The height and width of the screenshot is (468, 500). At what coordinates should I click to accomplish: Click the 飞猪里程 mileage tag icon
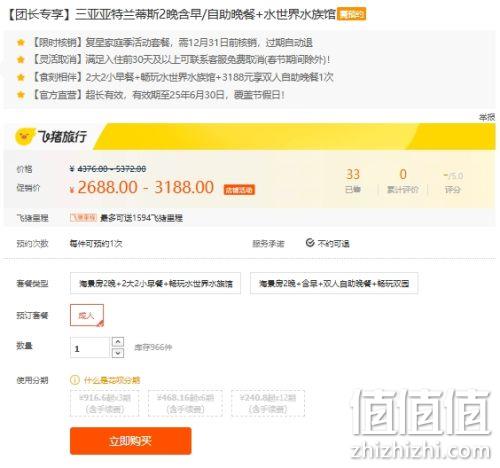(x=83, y=218)
